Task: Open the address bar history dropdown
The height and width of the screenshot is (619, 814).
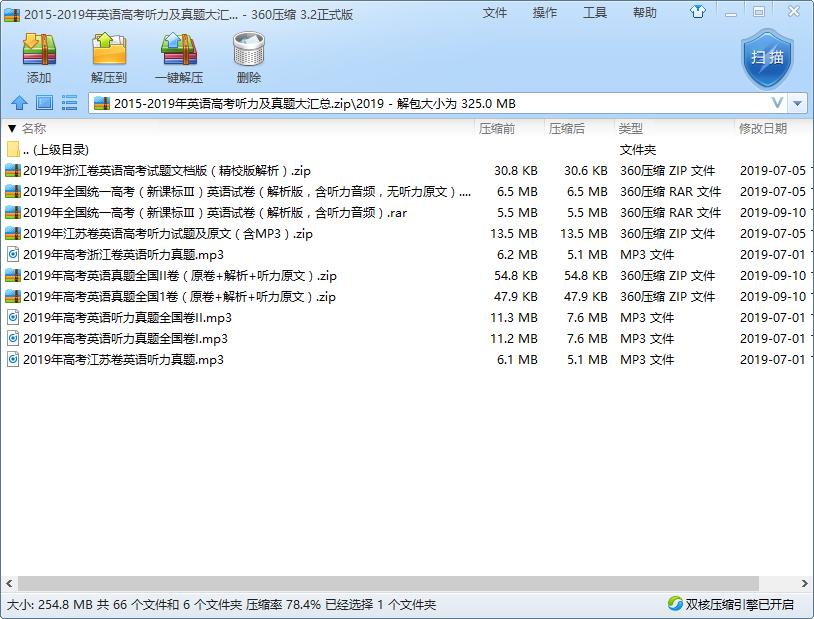Action: tap(778, 103)
